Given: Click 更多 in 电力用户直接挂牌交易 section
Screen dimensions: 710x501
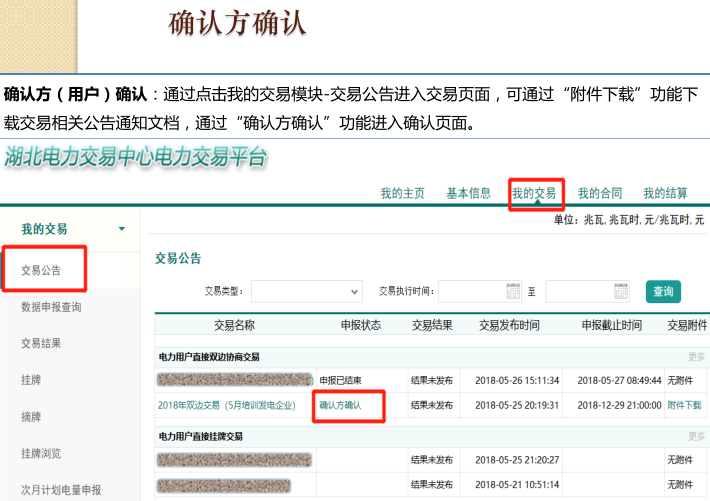Looking at the screenshot, I should (696, 436).
